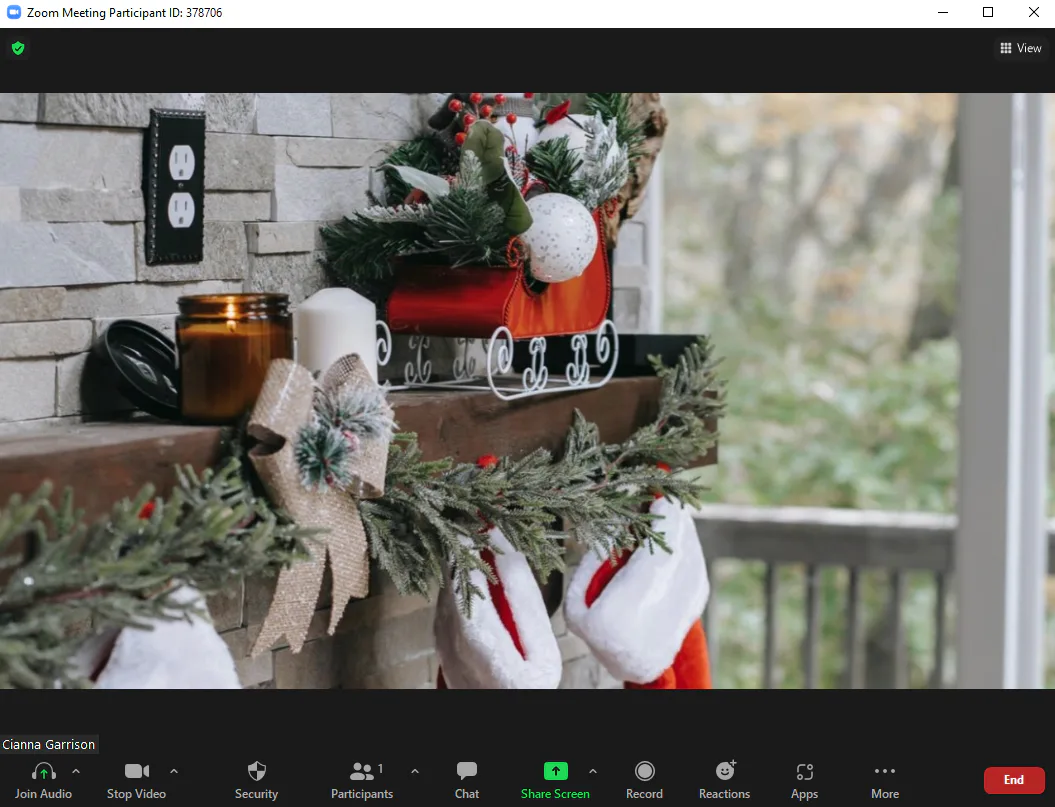This screenshot has width=1055, height=807.
Task: Click the red End meeting button
Action: [x=1014, y=780]
